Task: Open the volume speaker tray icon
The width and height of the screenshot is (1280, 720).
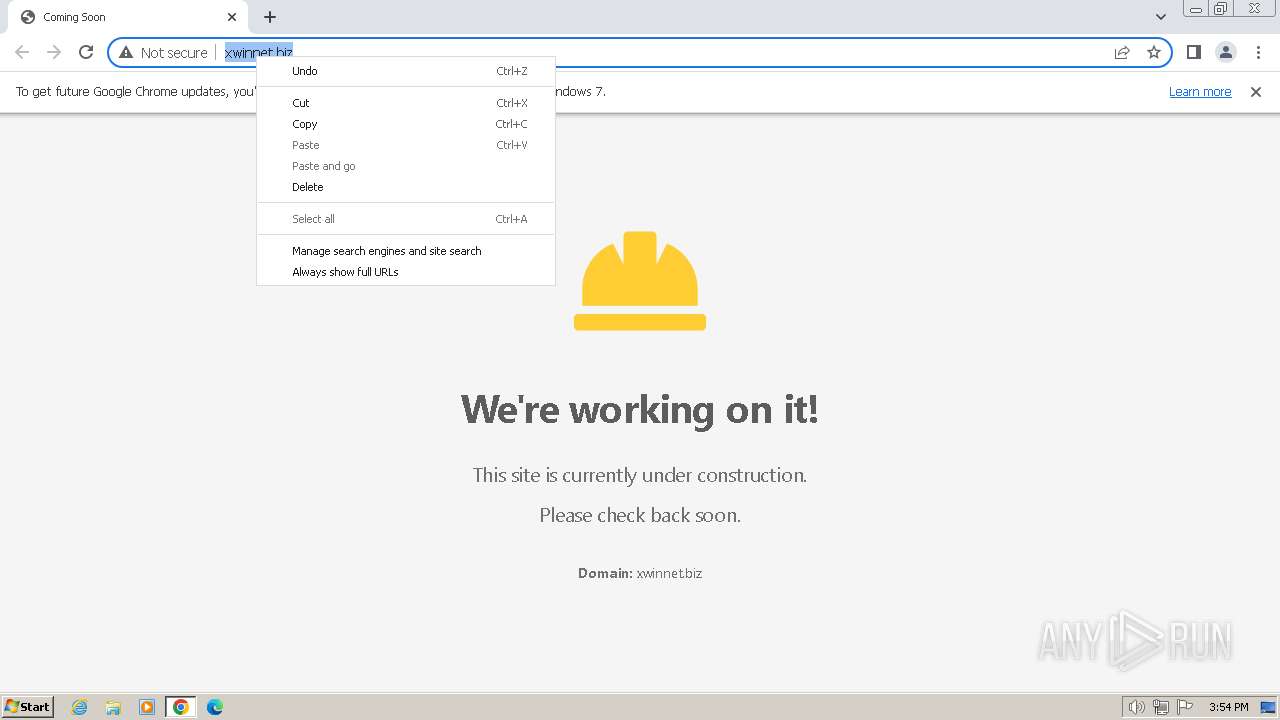Action: (1136, 707)
